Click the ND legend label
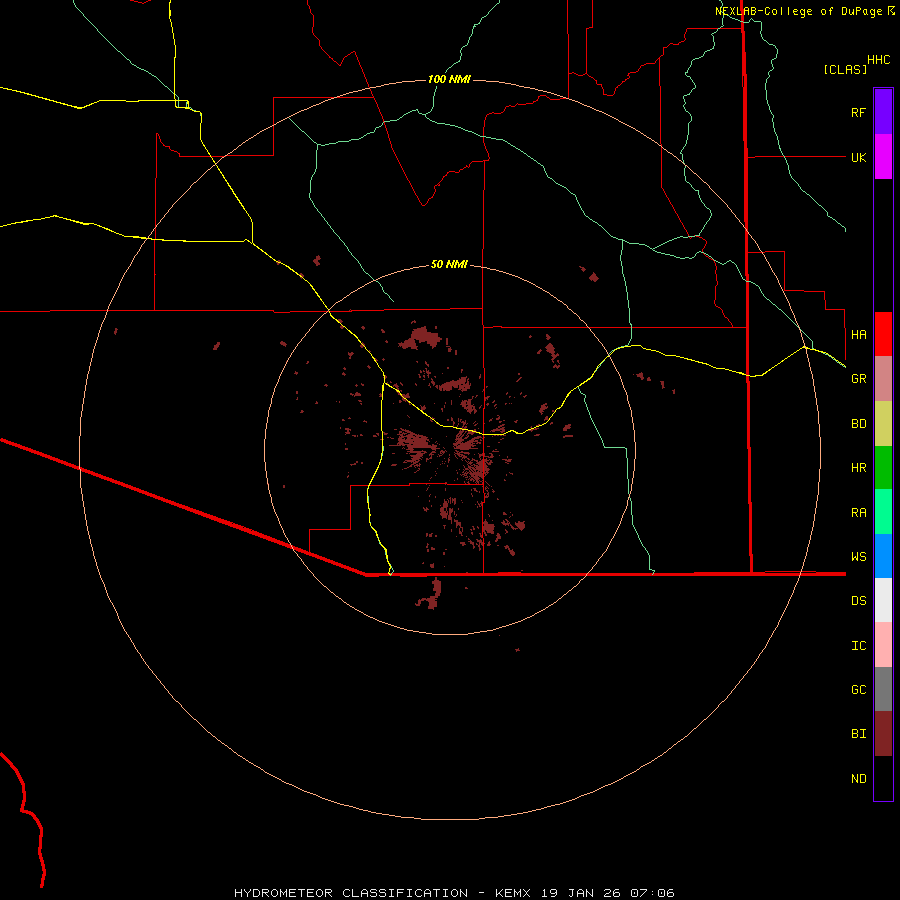This screenshot has width=900, height=900. pyautogui.click(x=859, y=779)
